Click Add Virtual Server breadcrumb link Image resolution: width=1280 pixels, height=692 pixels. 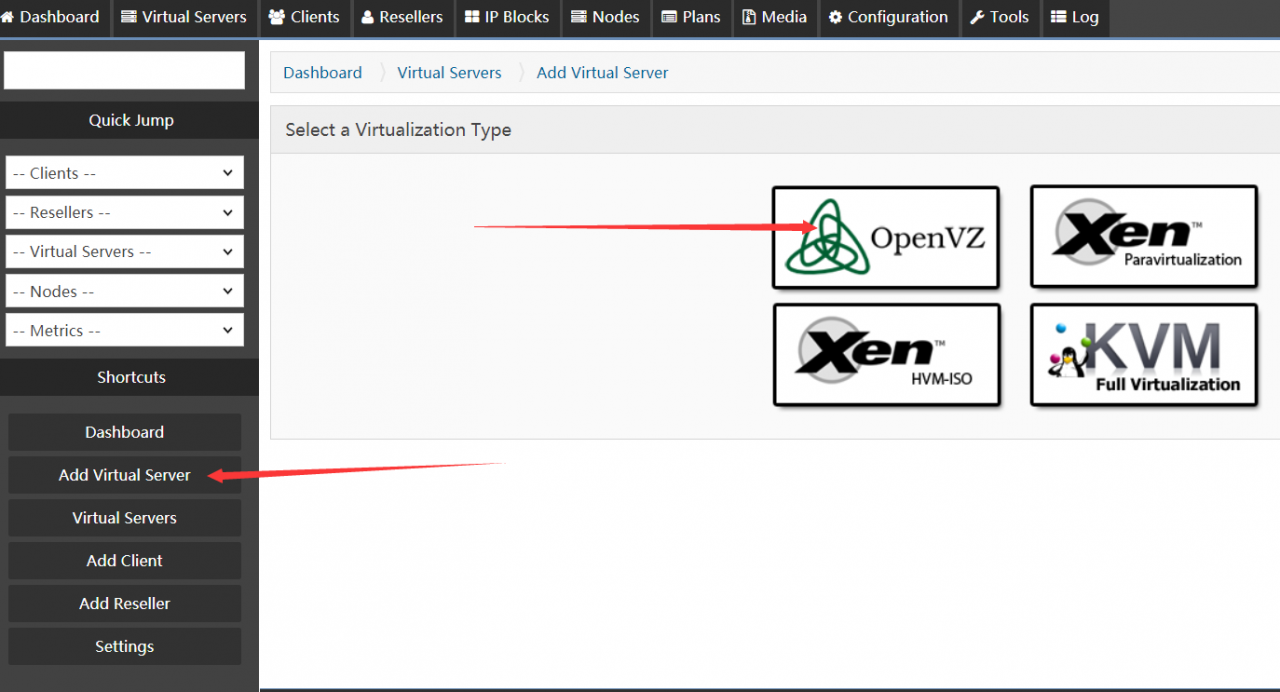coord(602,73)
